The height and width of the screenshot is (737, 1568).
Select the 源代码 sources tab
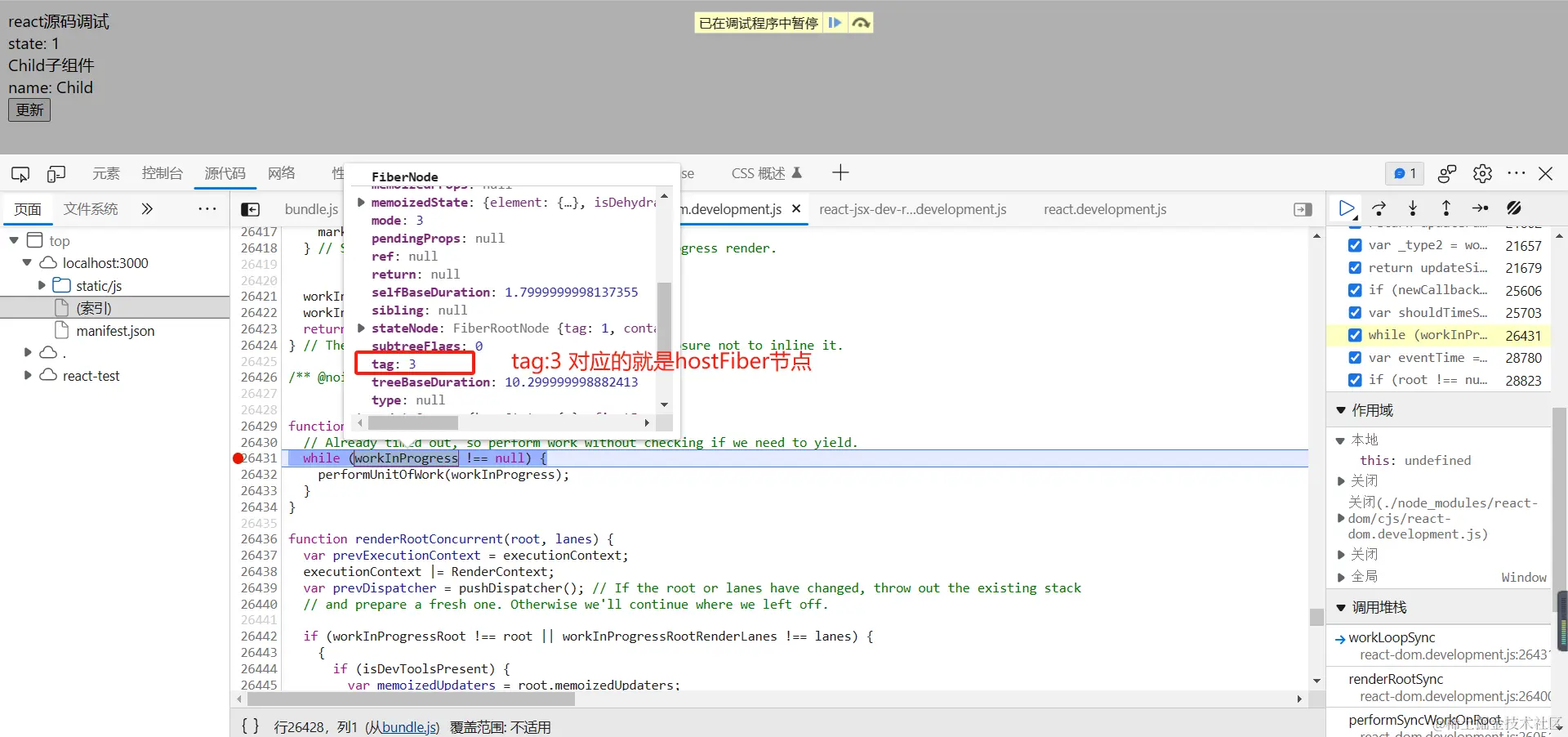coord(225,173)
